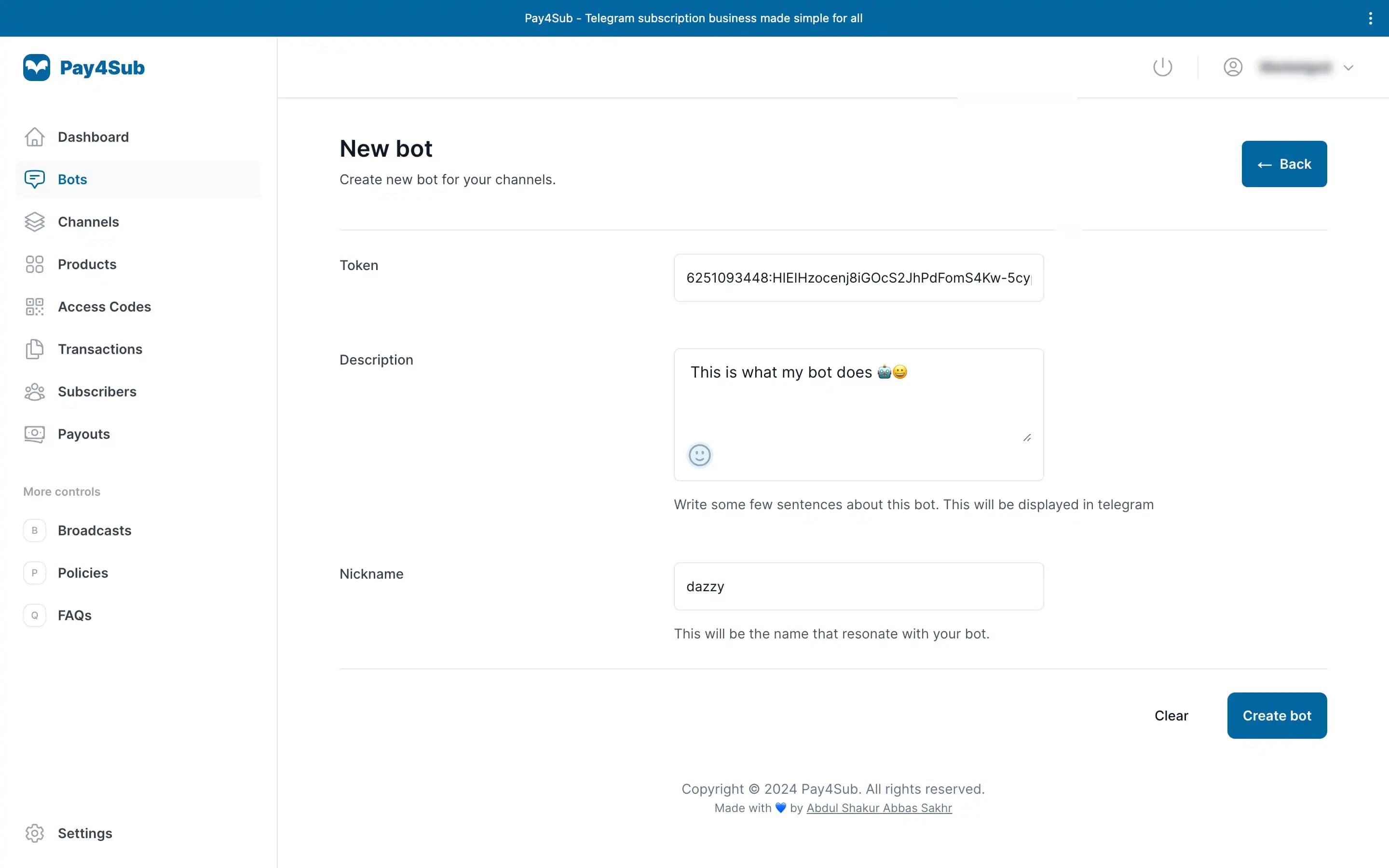Toggle FAQs sidebar menu item
The width and height of the screenshot is (1389, 868).
(x=75, y=614)
